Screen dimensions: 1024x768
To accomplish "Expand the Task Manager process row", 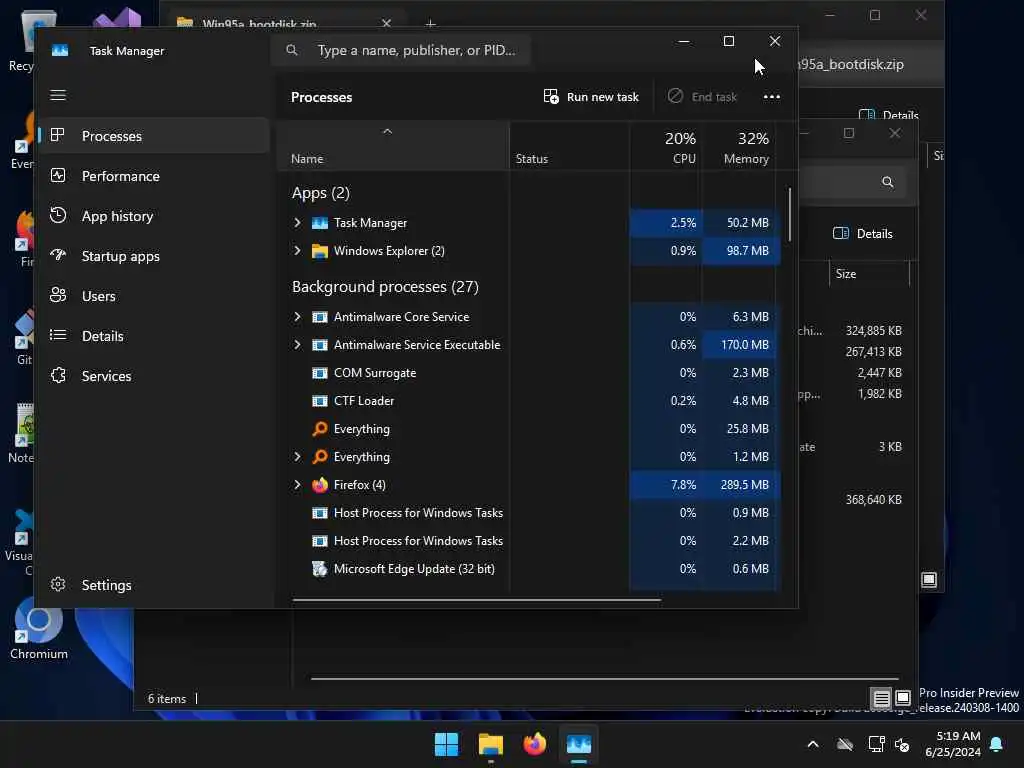I will (x=297, y=223).
